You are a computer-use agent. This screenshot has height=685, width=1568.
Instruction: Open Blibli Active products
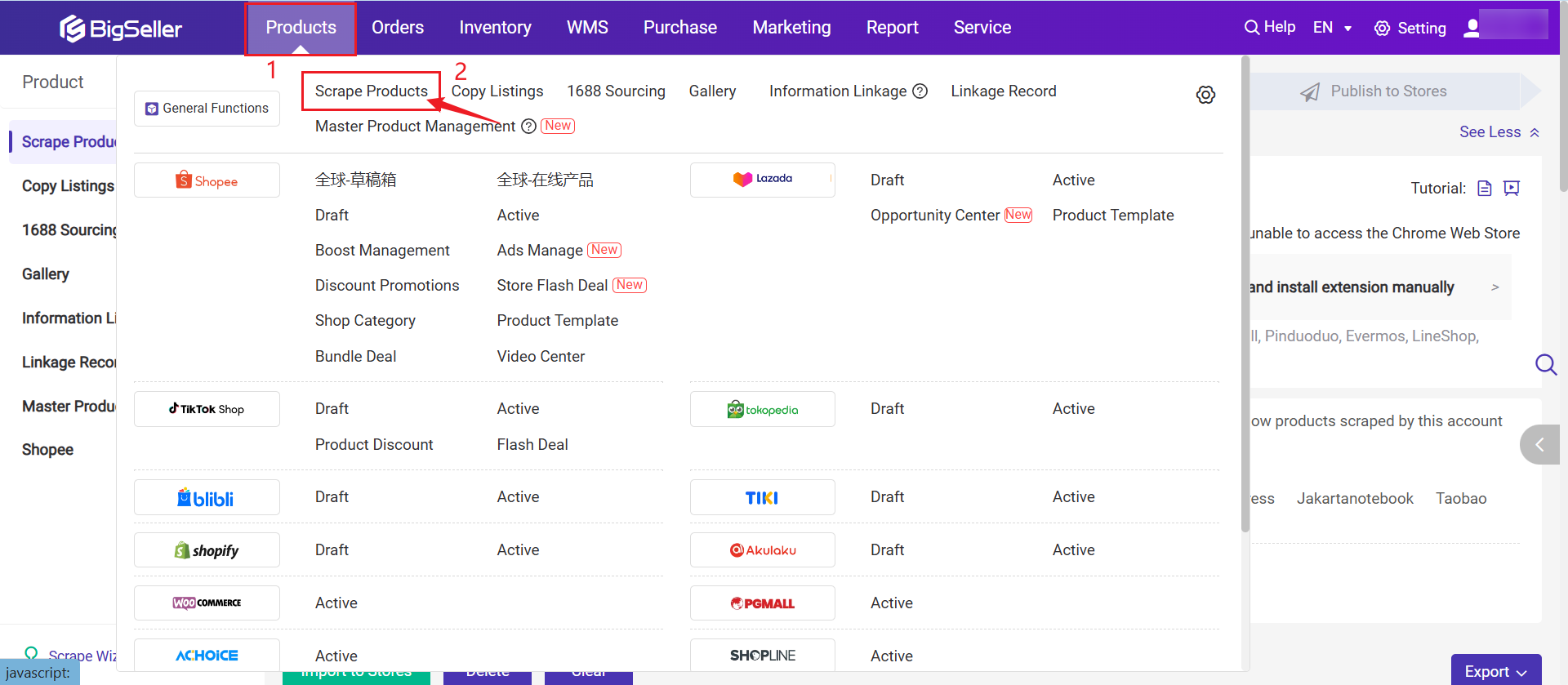(518, 497)
